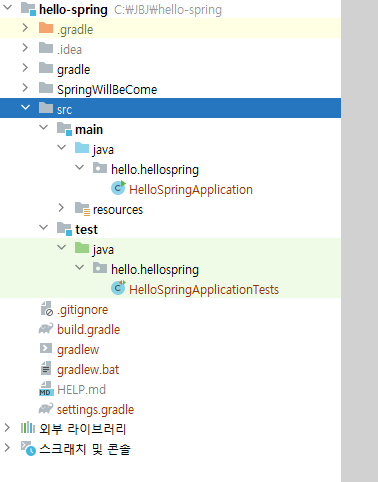The height and width of the screenshot is (482, 378).
Task: Select the .gradle folder name
Action: click(75, 30)
